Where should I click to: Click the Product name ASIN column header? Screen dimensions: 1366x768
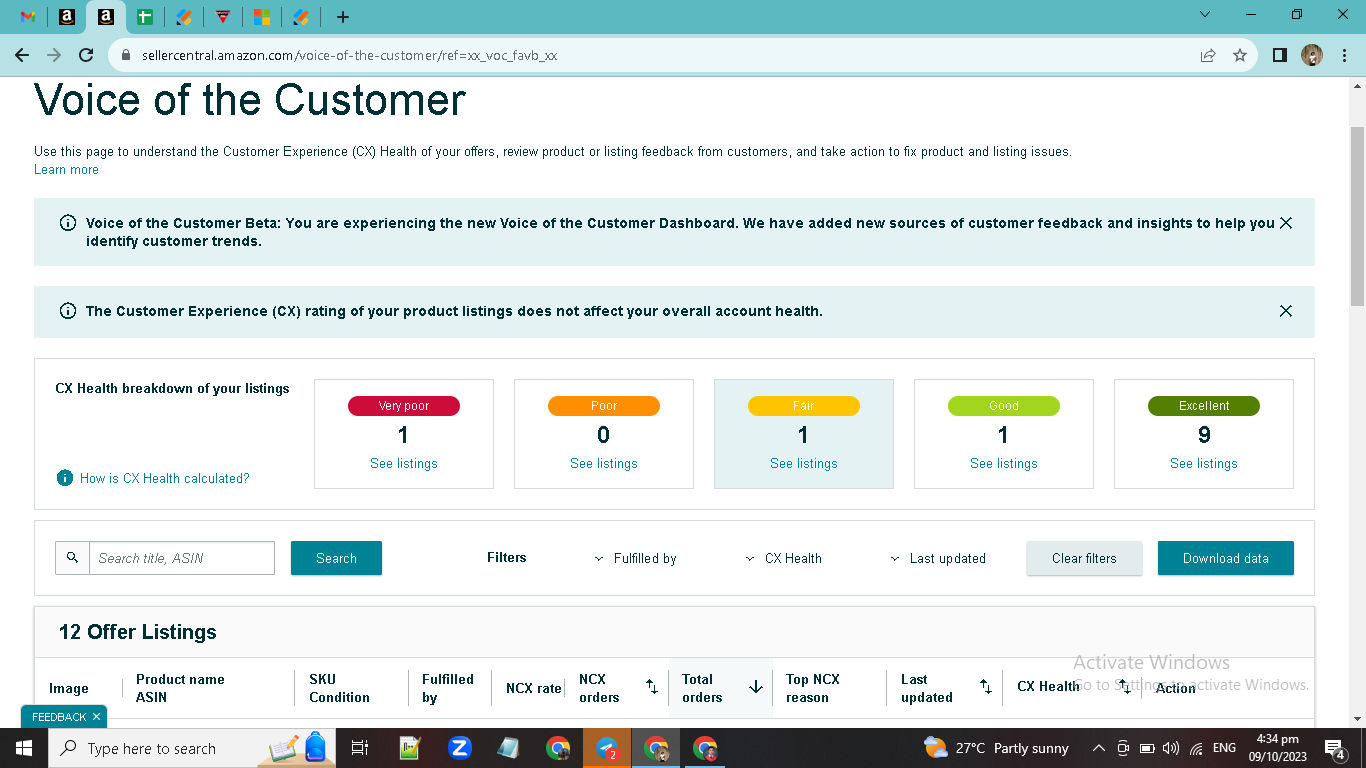(x=180, y=688)
